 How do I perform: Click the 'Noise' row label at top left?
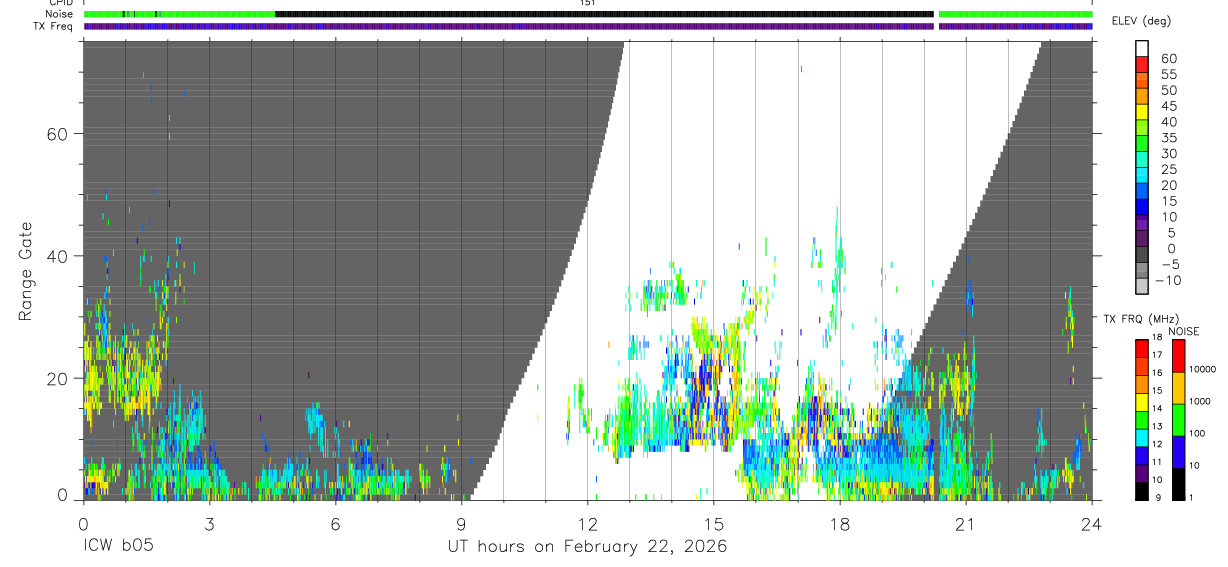pyautogui.click(x=60, y=14)
